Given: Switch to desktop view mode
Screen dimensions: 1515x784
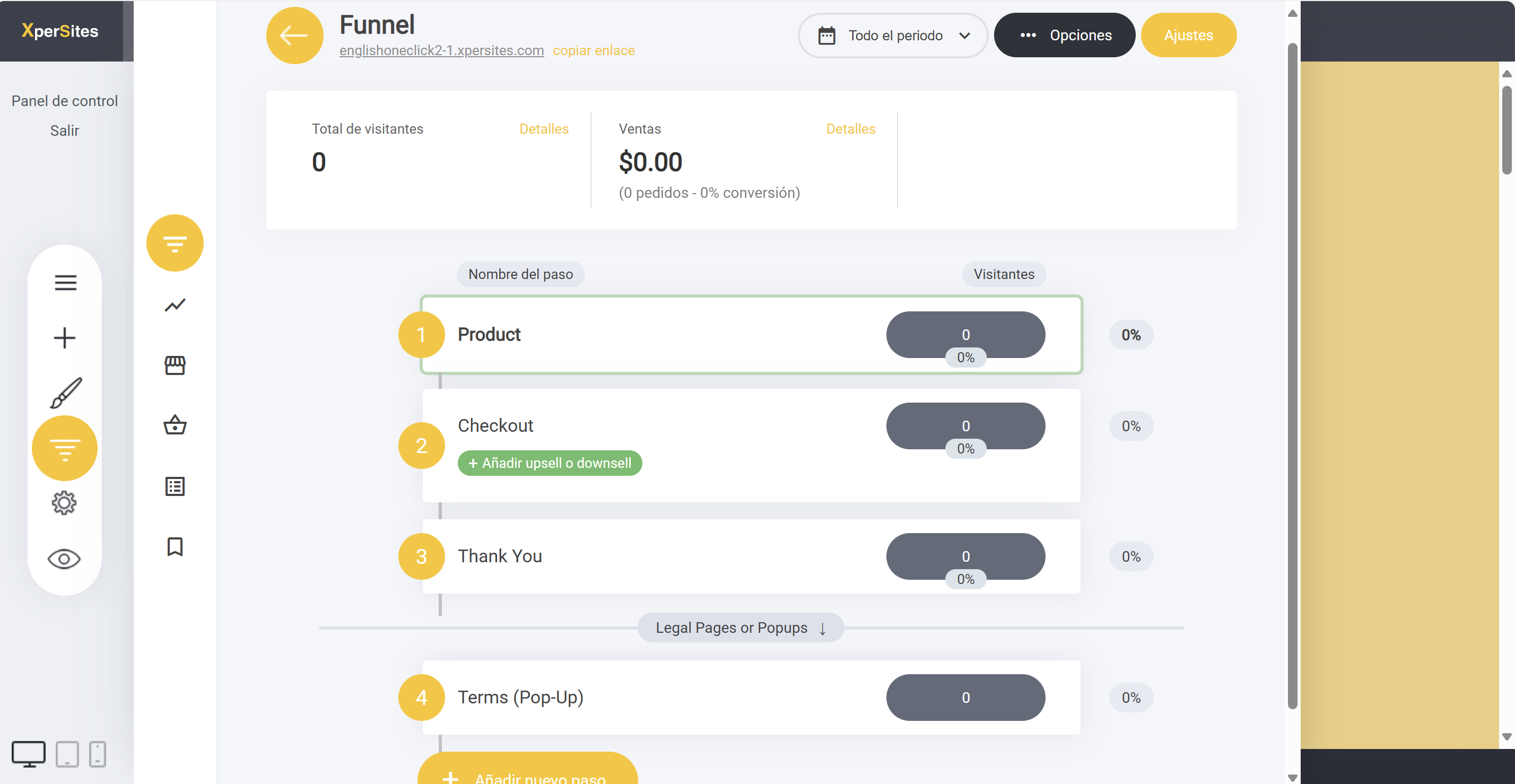Looking at the screenshot, I should 28,753.
